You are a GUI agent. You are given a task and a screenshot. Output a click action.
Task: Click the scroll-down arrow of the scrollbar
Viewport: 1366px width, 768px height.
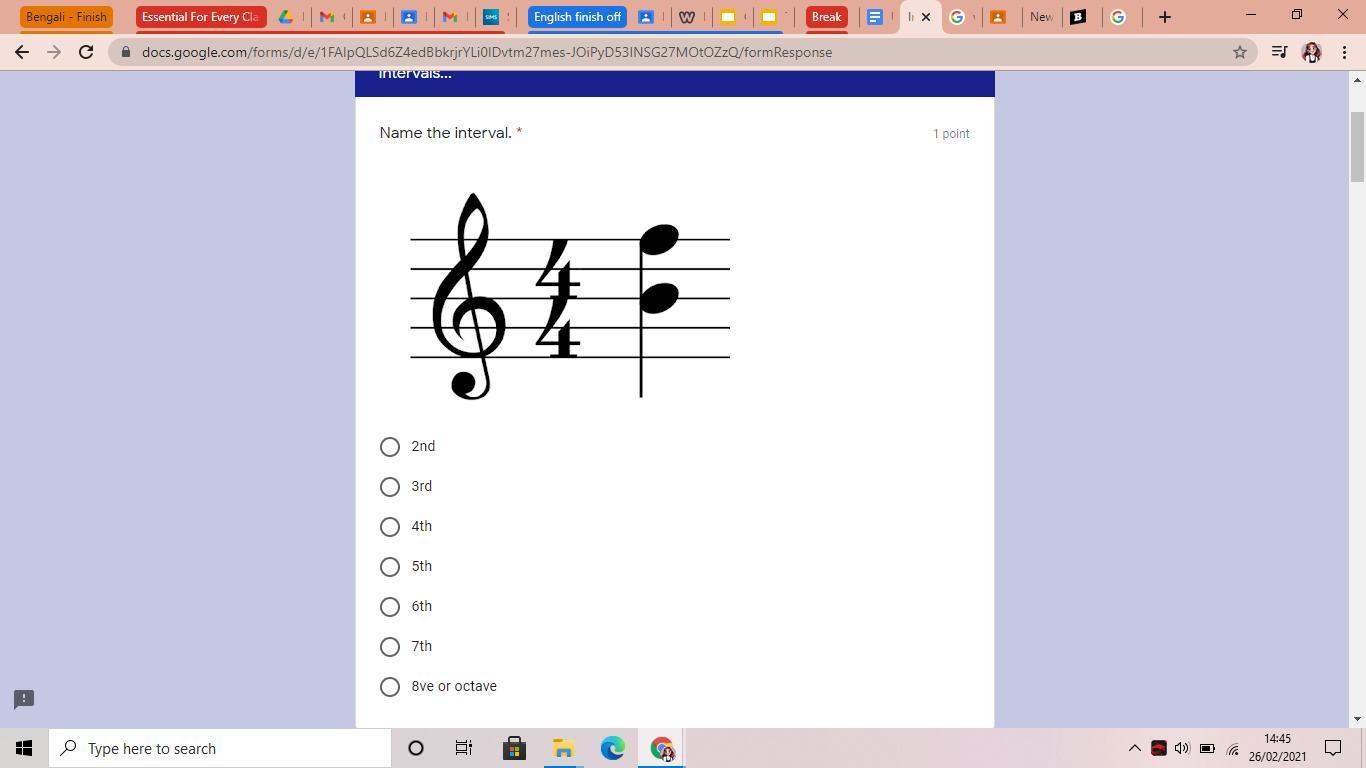[x=1357, y=719]
